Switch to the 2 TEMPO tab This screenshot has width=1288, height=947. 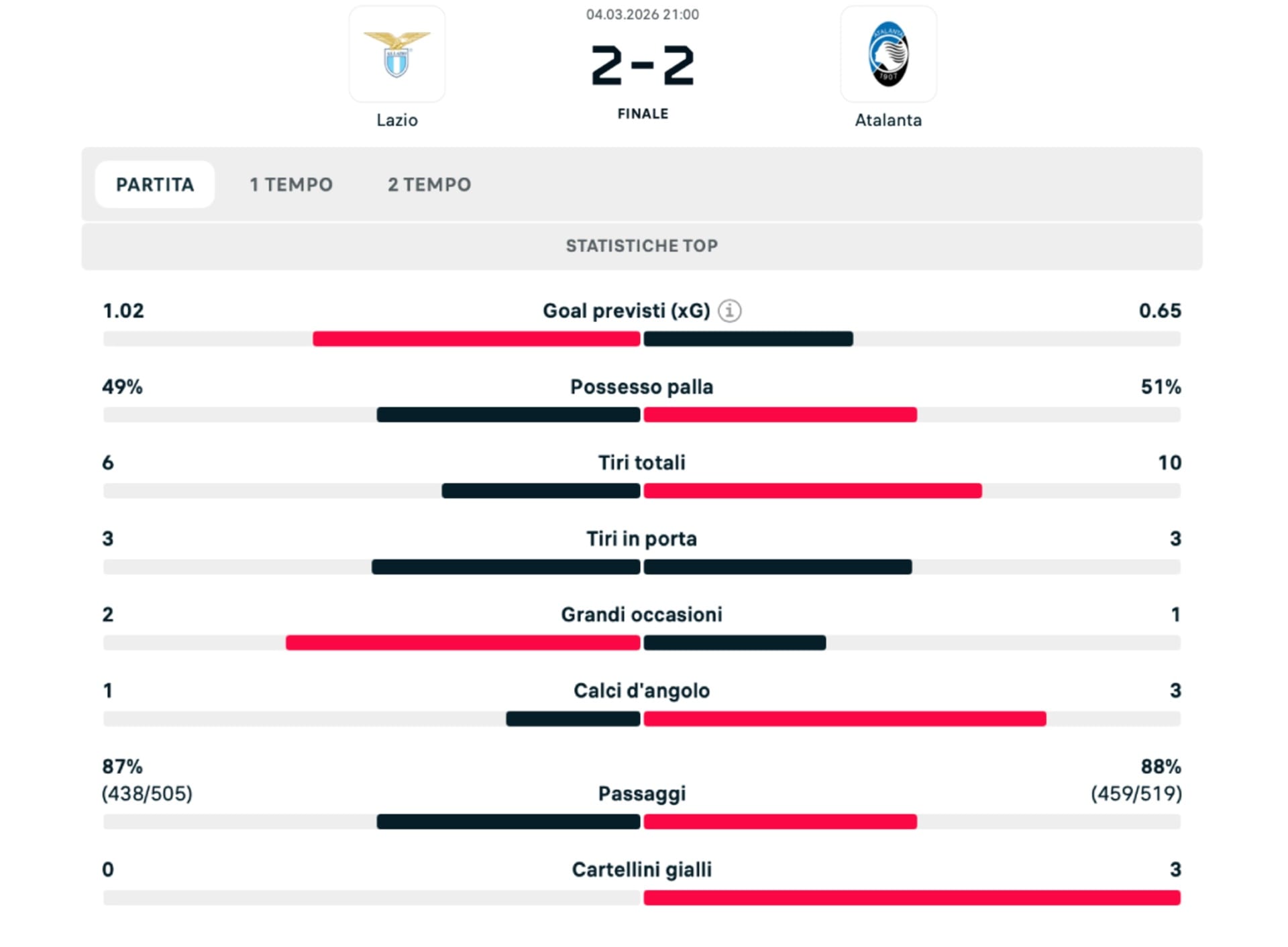(429, 184)
